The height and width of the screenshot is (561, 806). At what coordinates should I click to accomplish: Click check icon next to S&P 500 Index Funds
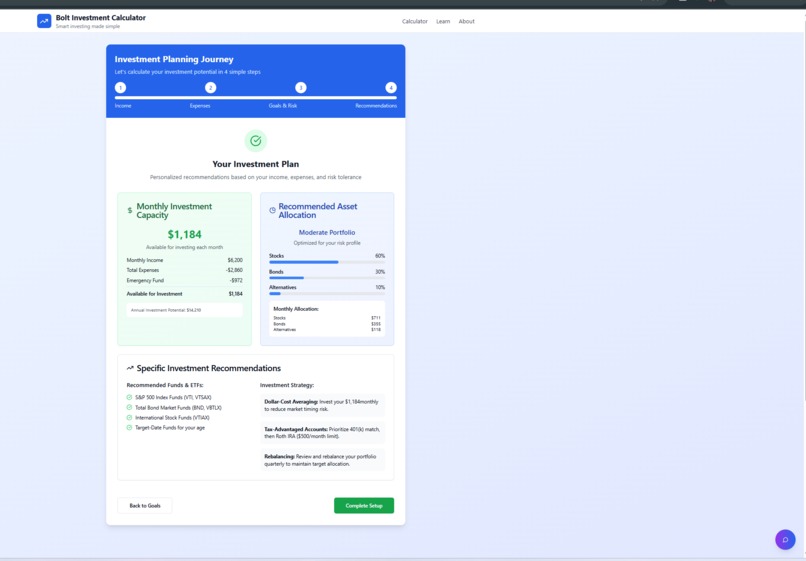coord(129,397)
